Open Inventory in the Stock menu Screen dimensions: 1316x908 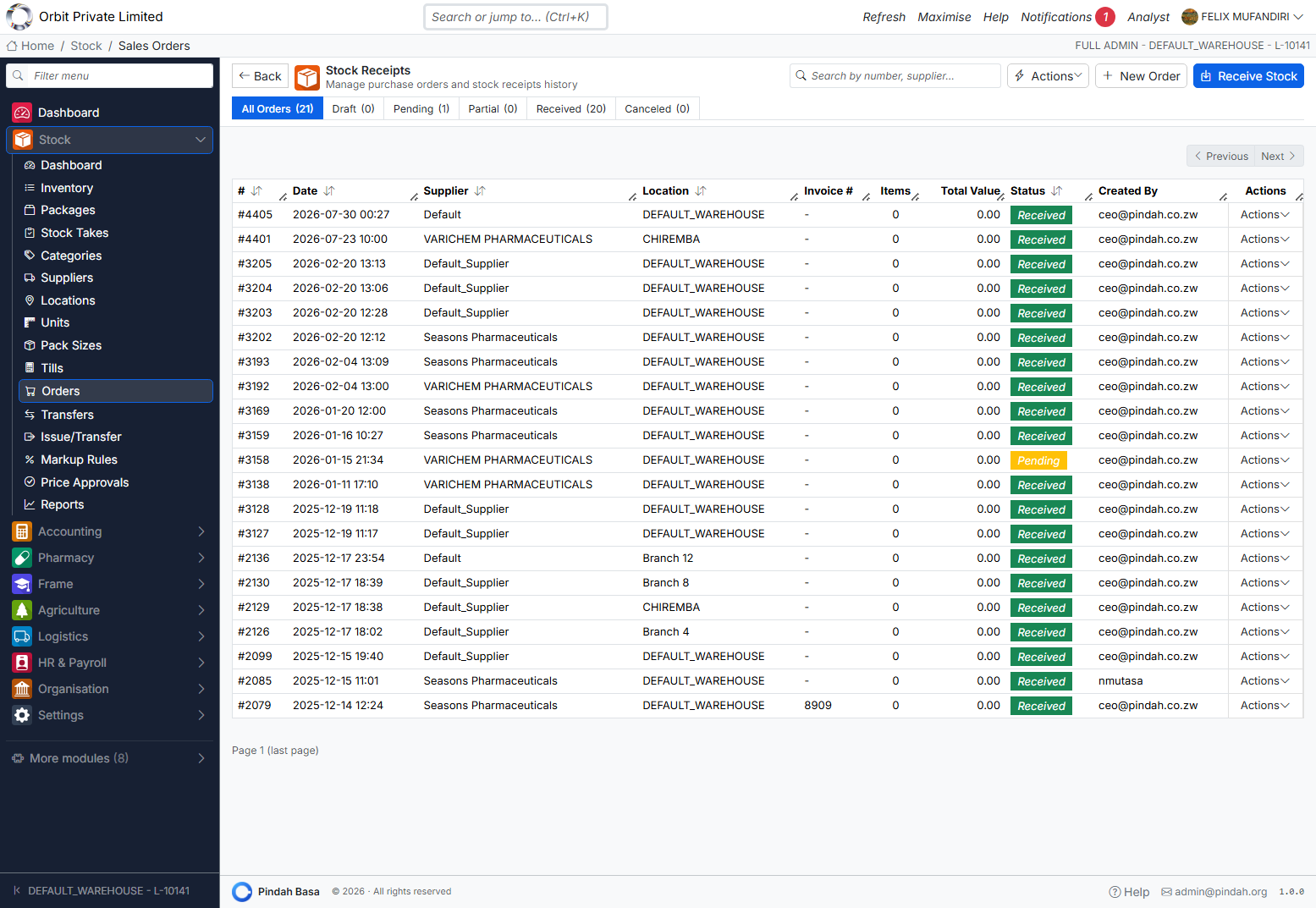pos(67,188)
